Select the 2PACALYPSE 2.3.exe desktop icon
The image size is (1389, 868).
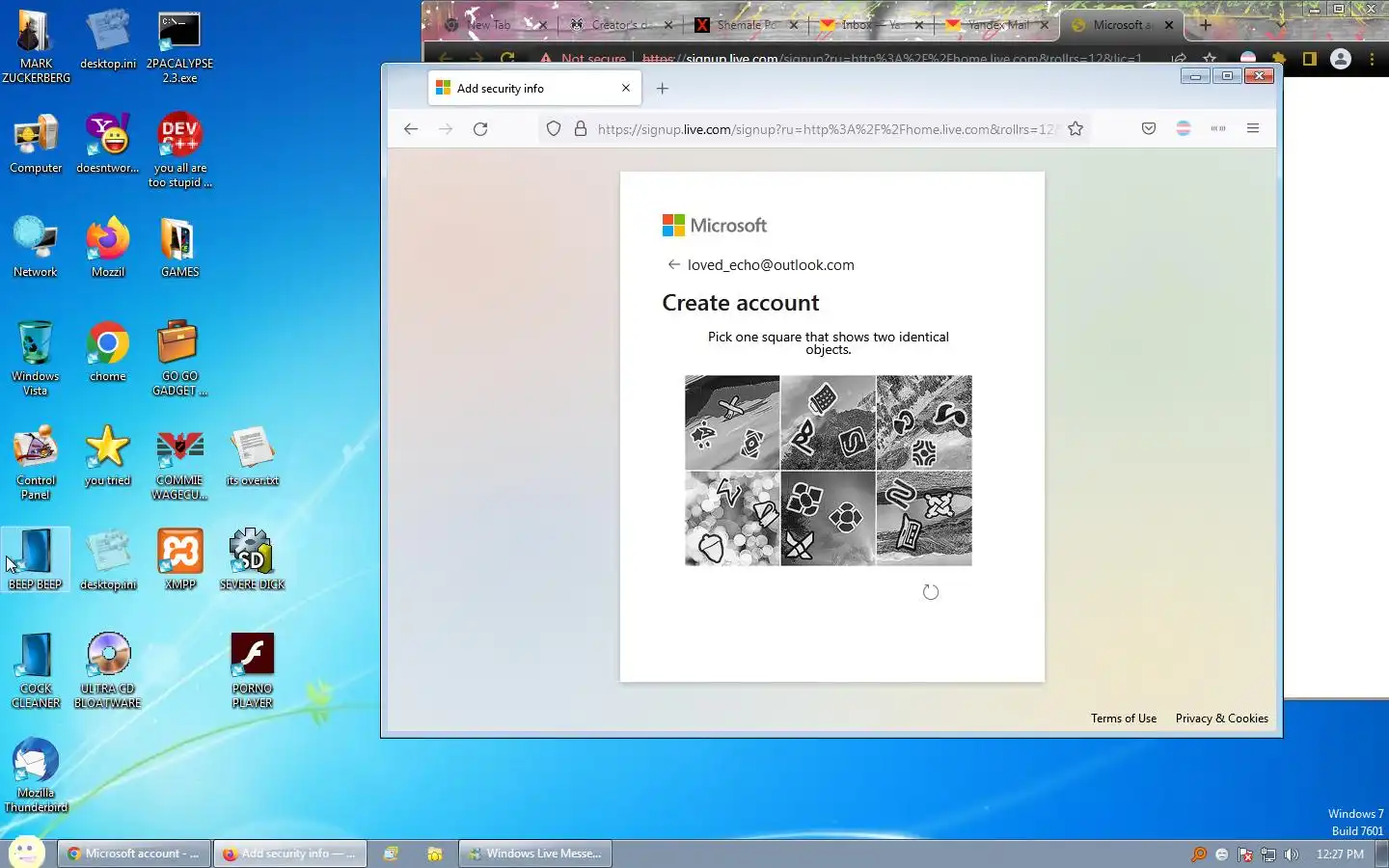(179, 46)
